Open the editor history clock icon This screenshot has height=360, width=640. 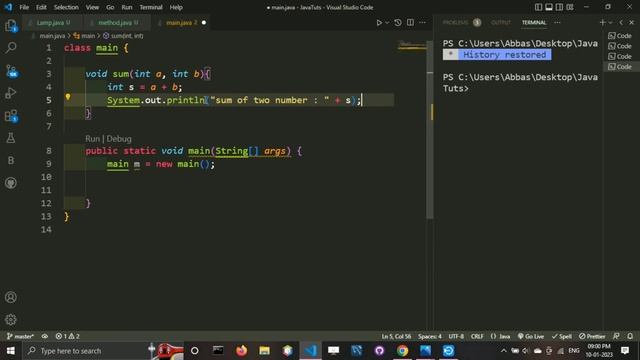(x=398, y=22)
